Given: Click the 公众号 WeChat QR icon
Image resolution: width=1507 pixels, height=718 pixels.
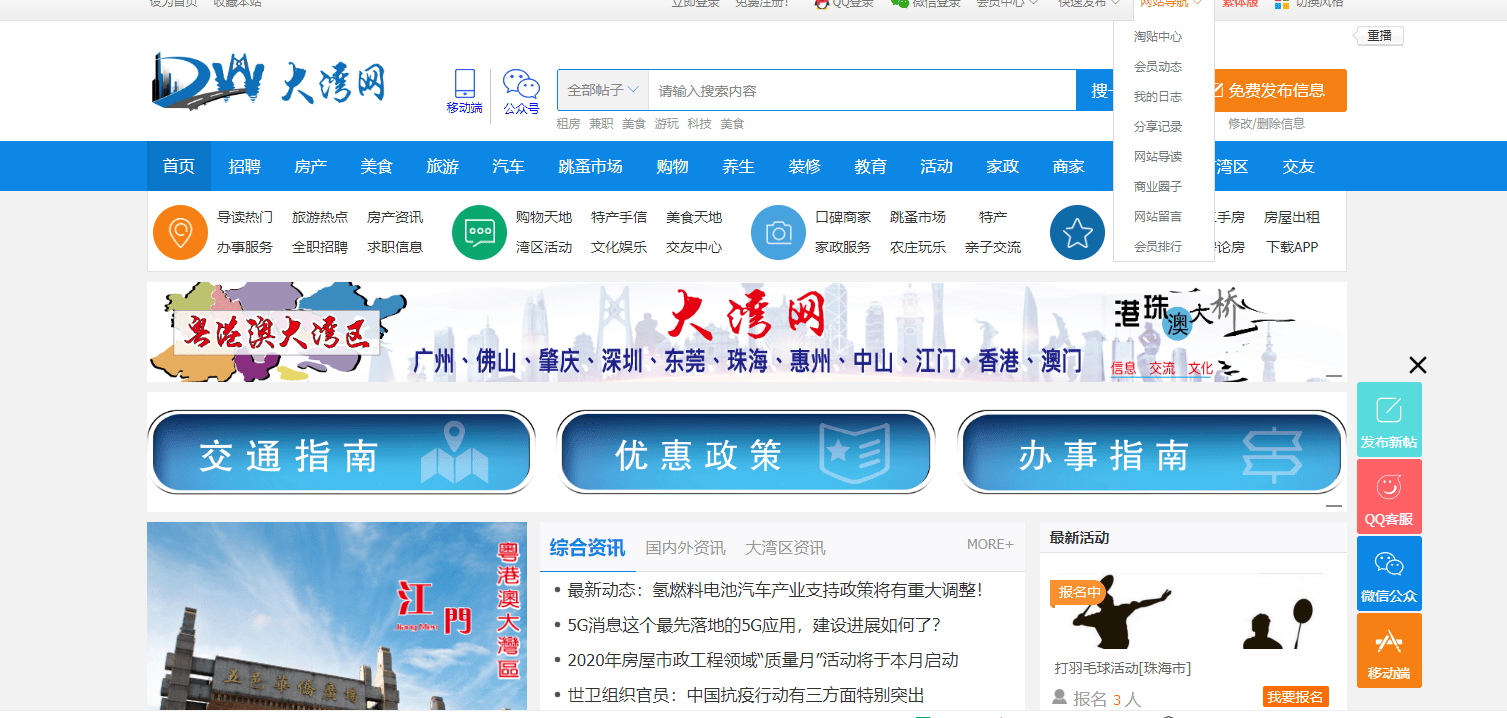Looking at the screenshot, I should 520,85.
